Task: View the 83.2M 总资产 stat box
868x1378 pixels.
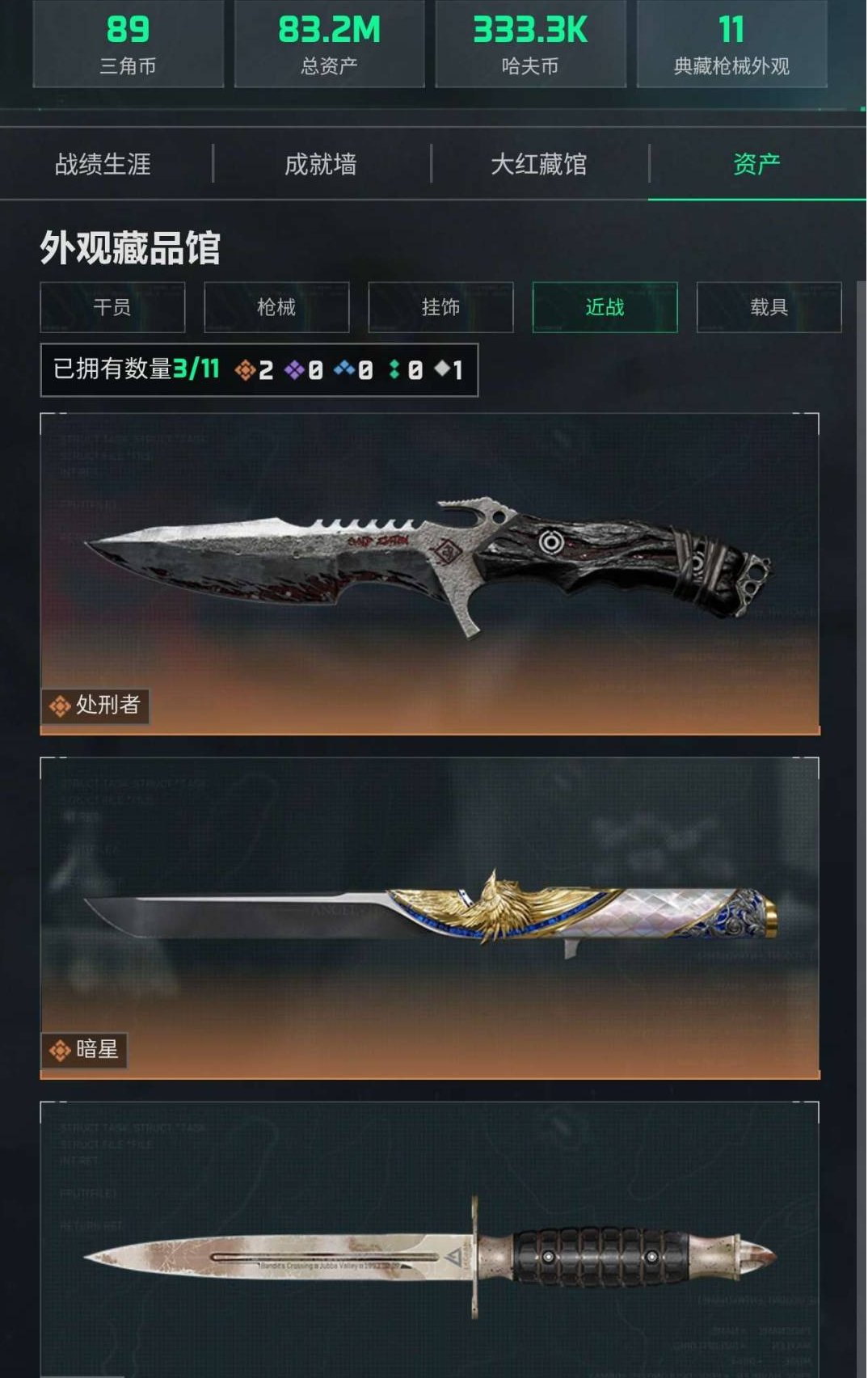Action: [x=330, y=43]
